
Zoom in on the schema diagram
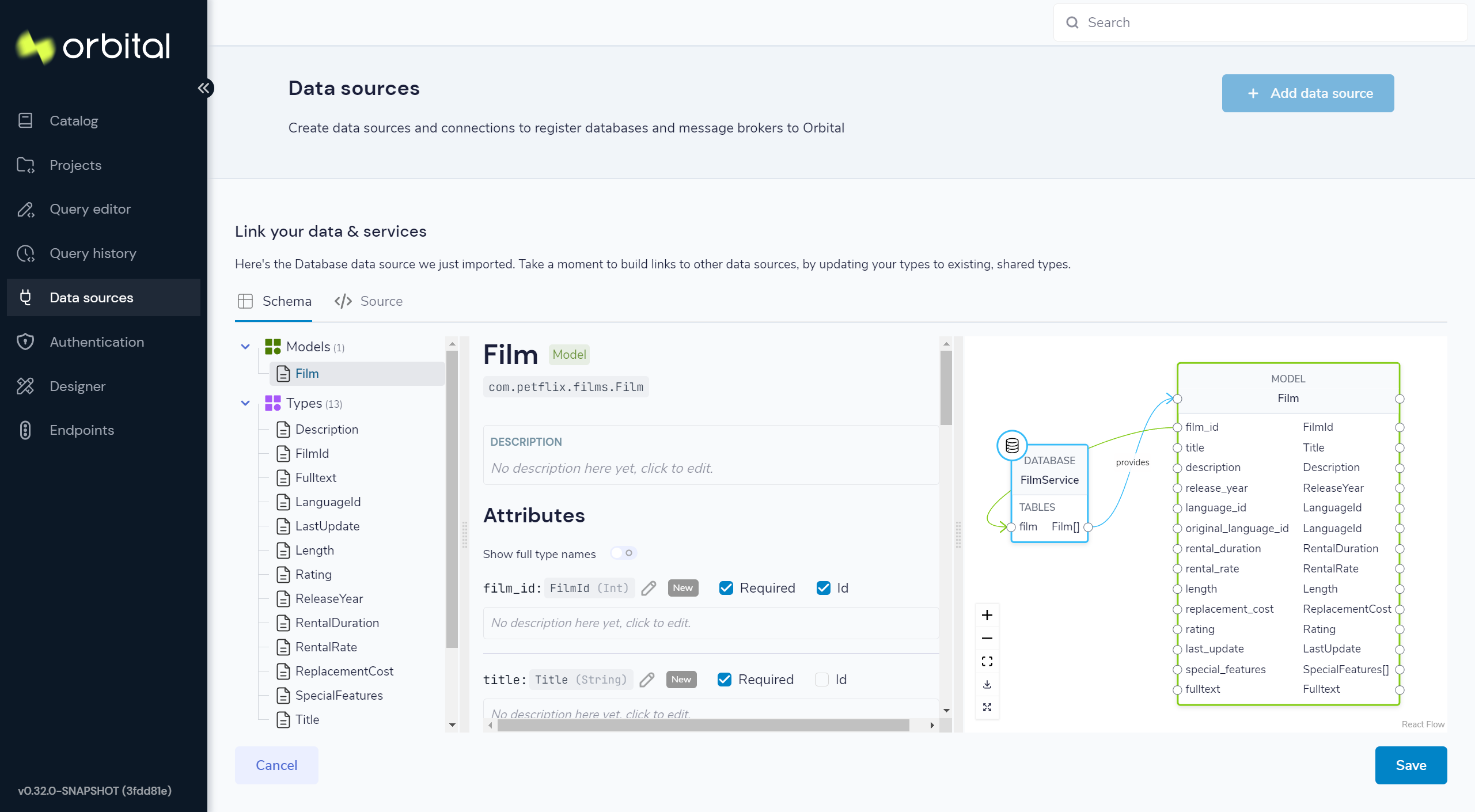click(x=987, y=615)
